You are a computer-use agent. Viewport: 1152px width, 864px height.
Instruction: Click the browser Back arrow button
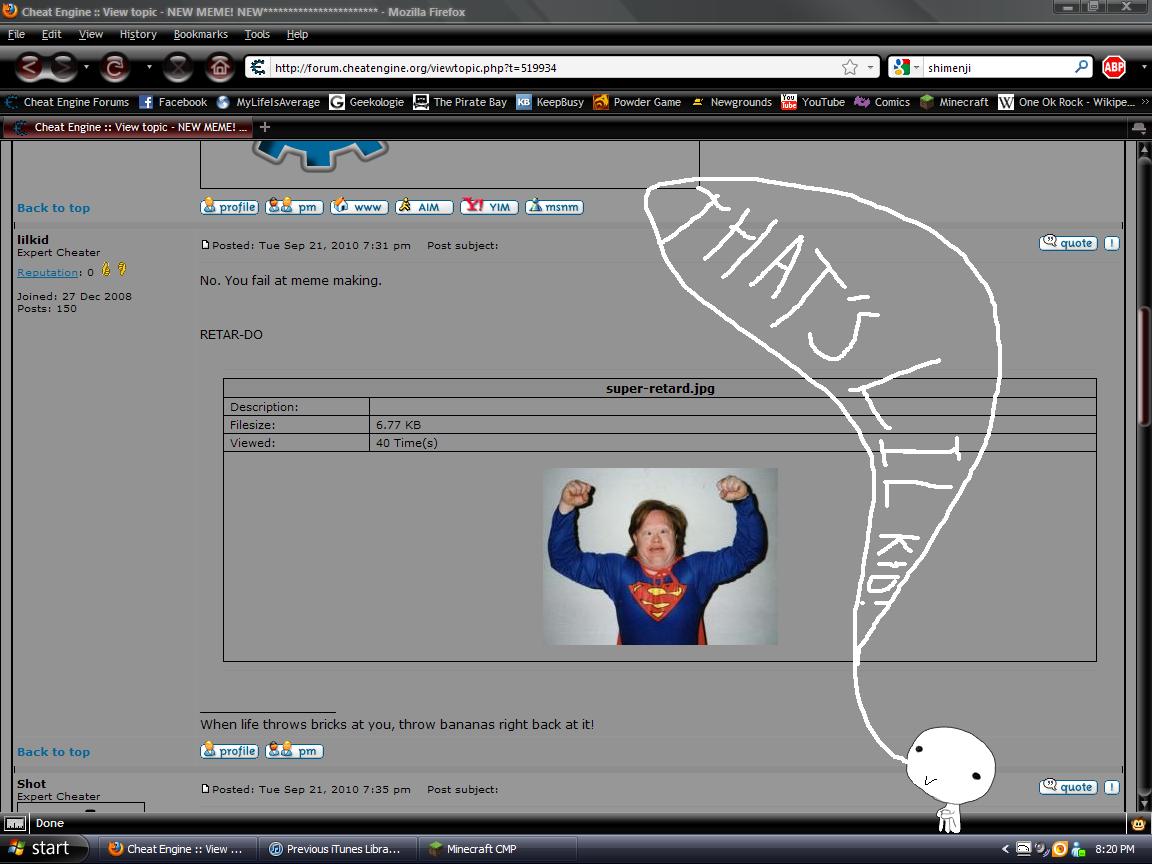click(x=31, y=67)
